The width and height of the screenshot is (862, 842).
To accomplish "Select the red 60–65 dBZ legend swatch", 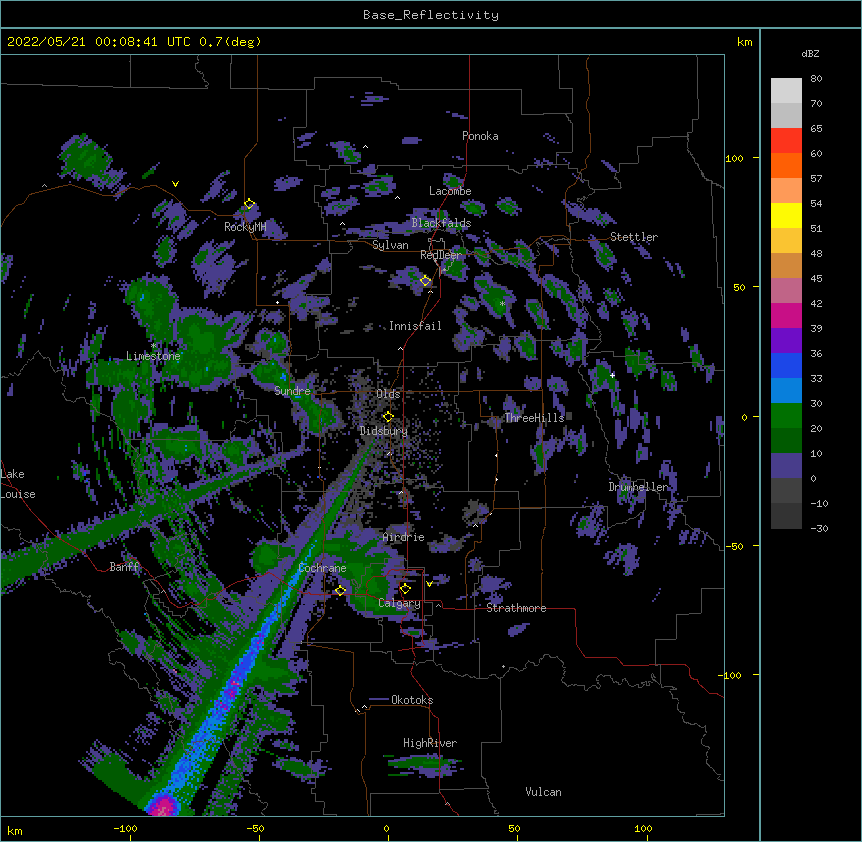I will point(786,141).
